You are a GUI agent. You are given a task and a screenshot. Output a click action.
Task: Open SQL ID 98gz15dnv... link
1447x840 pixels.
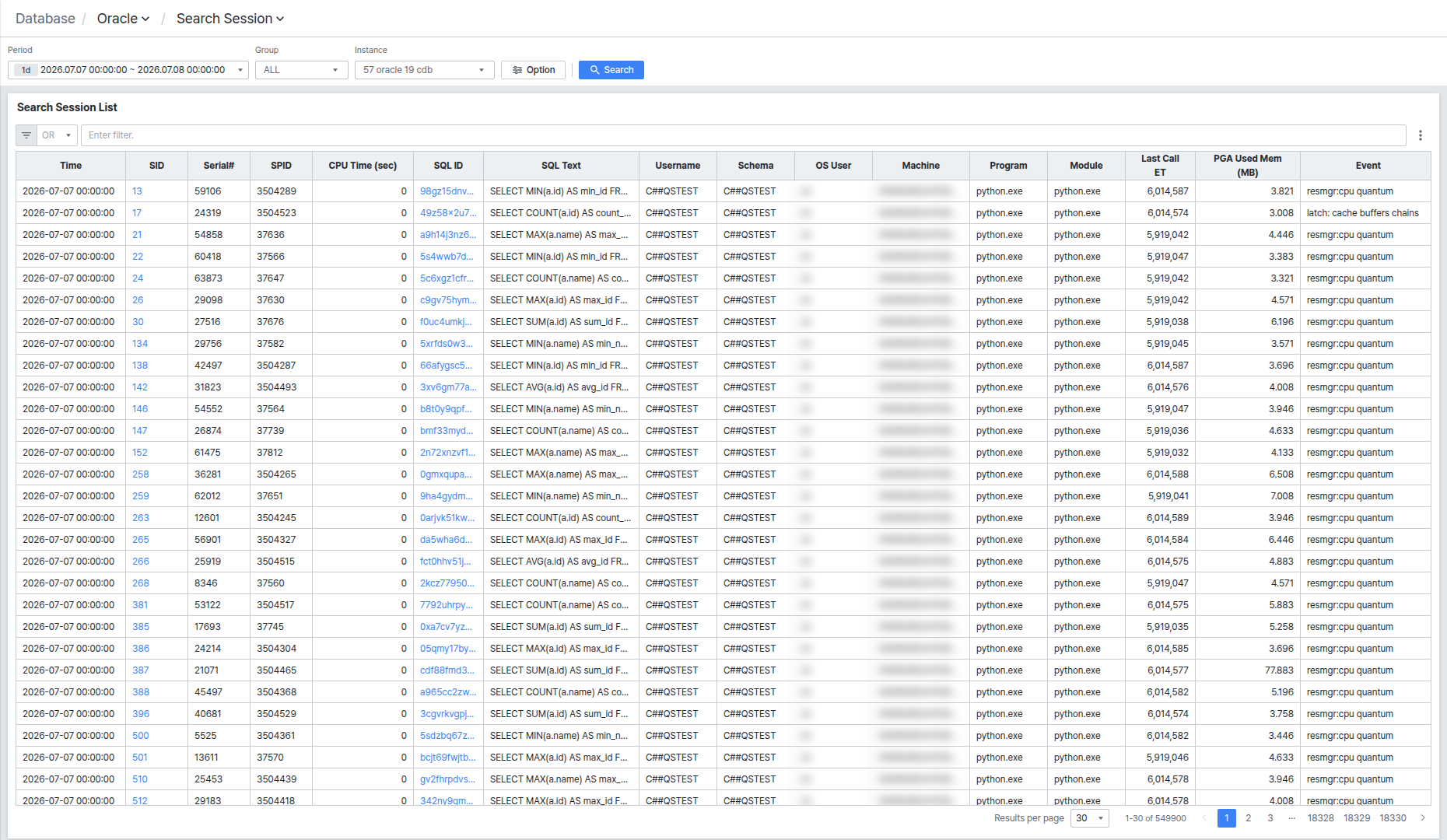(x=447, y=191)
